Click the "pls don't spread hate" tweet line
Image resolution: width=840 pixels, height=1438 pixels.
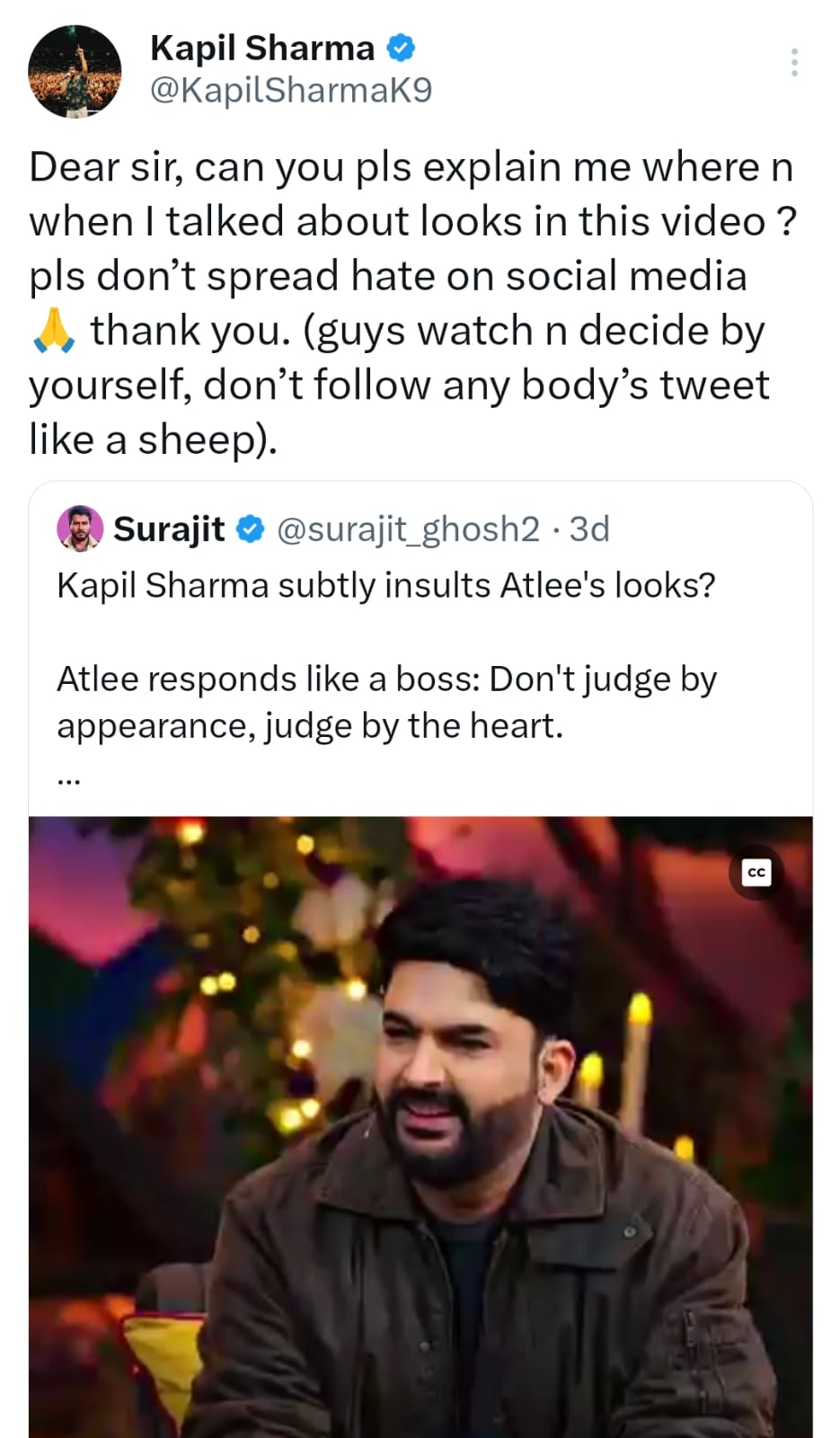click(387, 276)
